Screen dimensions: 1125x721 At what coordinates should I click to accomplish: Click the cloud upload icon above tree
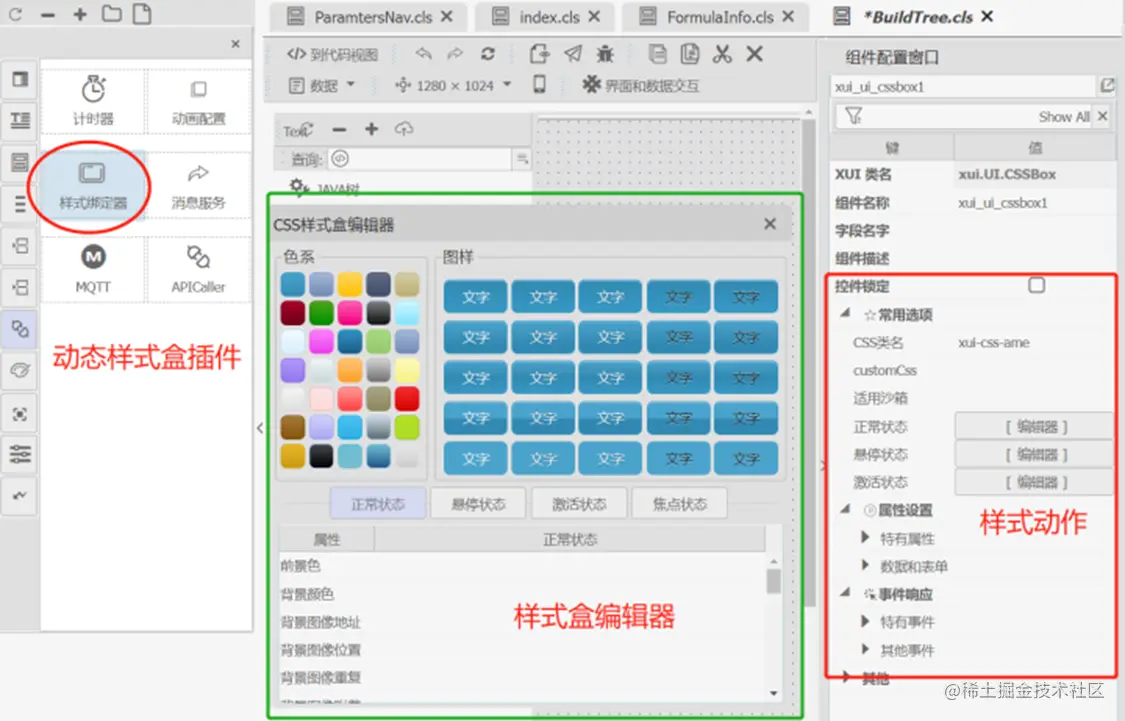tap(404, 129)
